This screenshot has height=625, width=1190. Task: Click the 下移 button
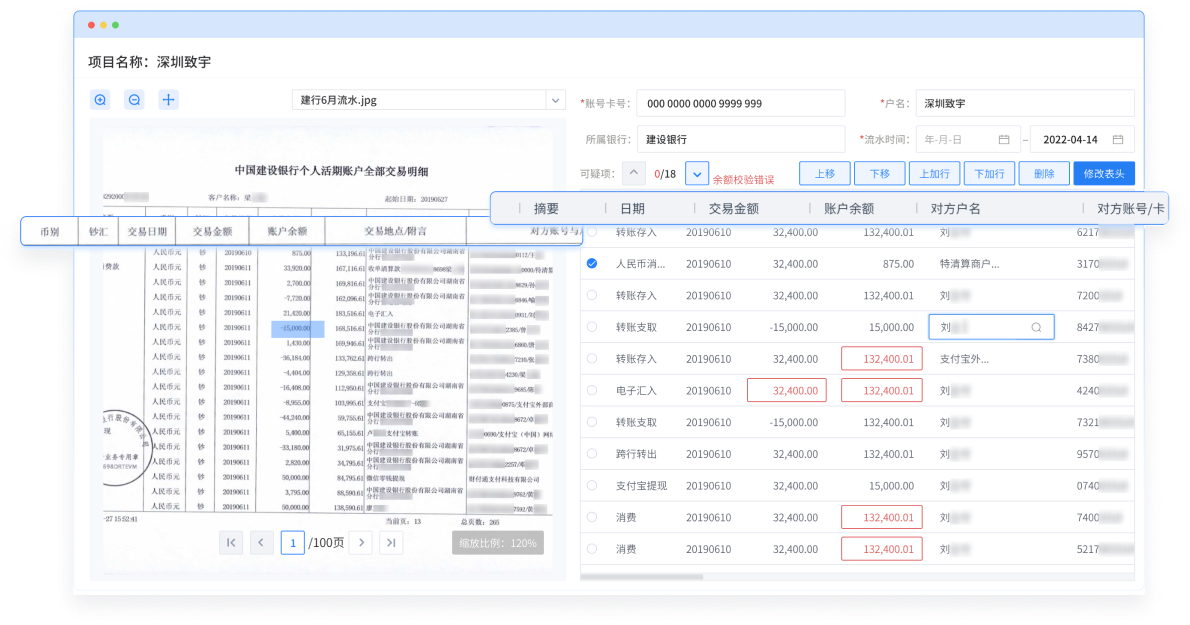point(880,173)
